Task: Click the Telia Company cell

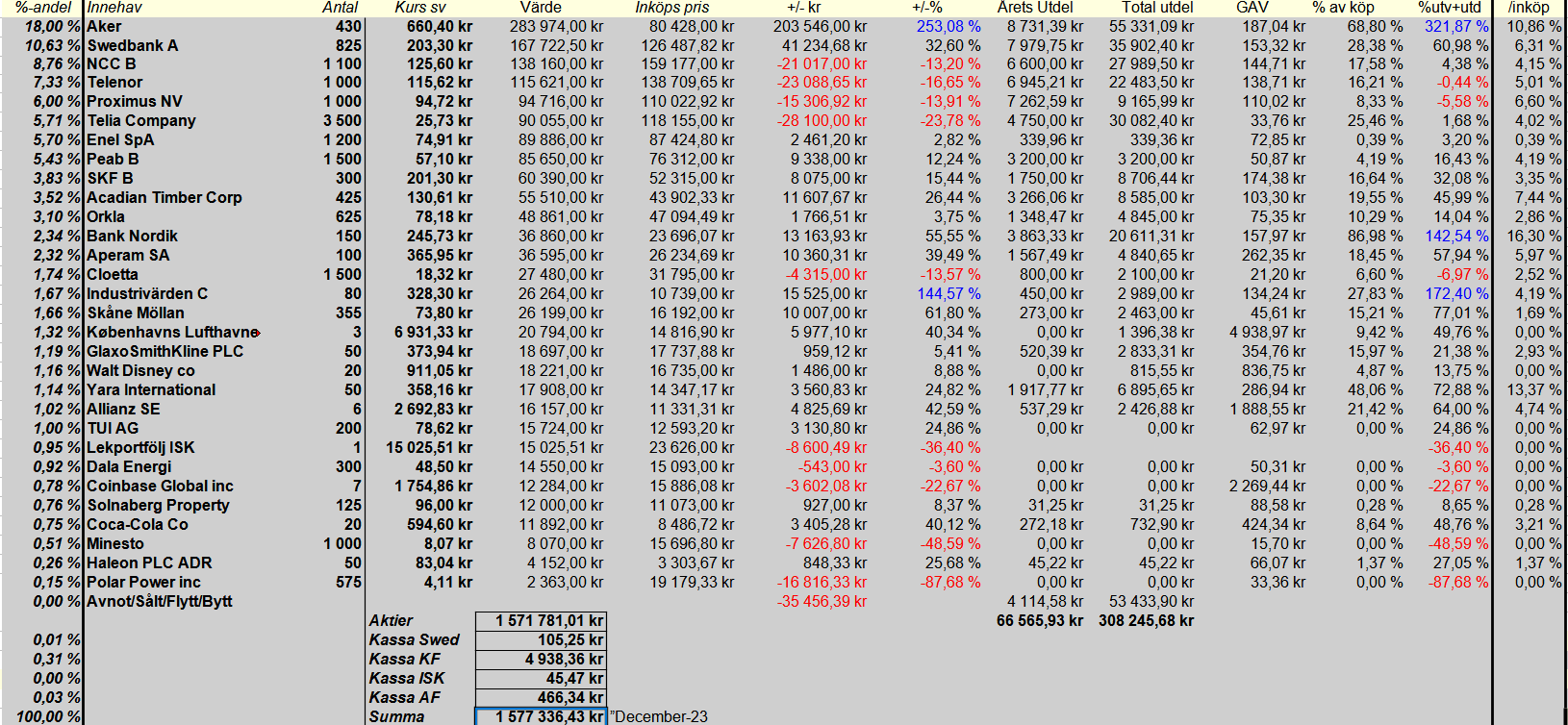Action: 141,121
